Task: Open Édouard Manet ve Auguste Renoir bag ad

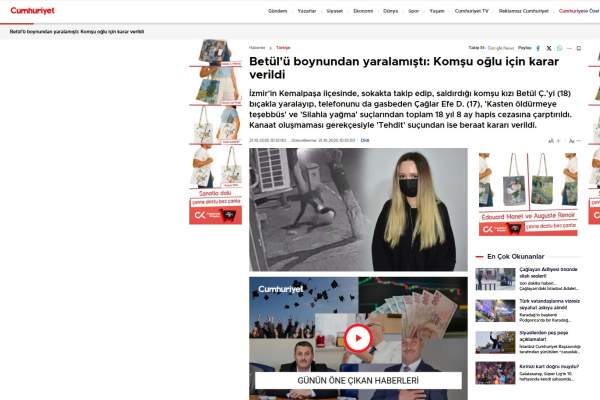Action: coord(528,194)
